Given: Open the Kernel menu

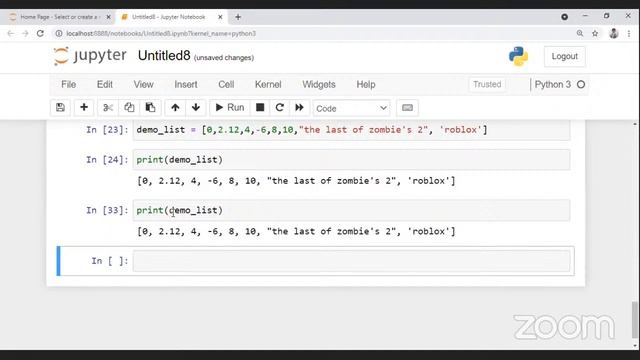Looking at the screenshot, I should coord(268,84).
